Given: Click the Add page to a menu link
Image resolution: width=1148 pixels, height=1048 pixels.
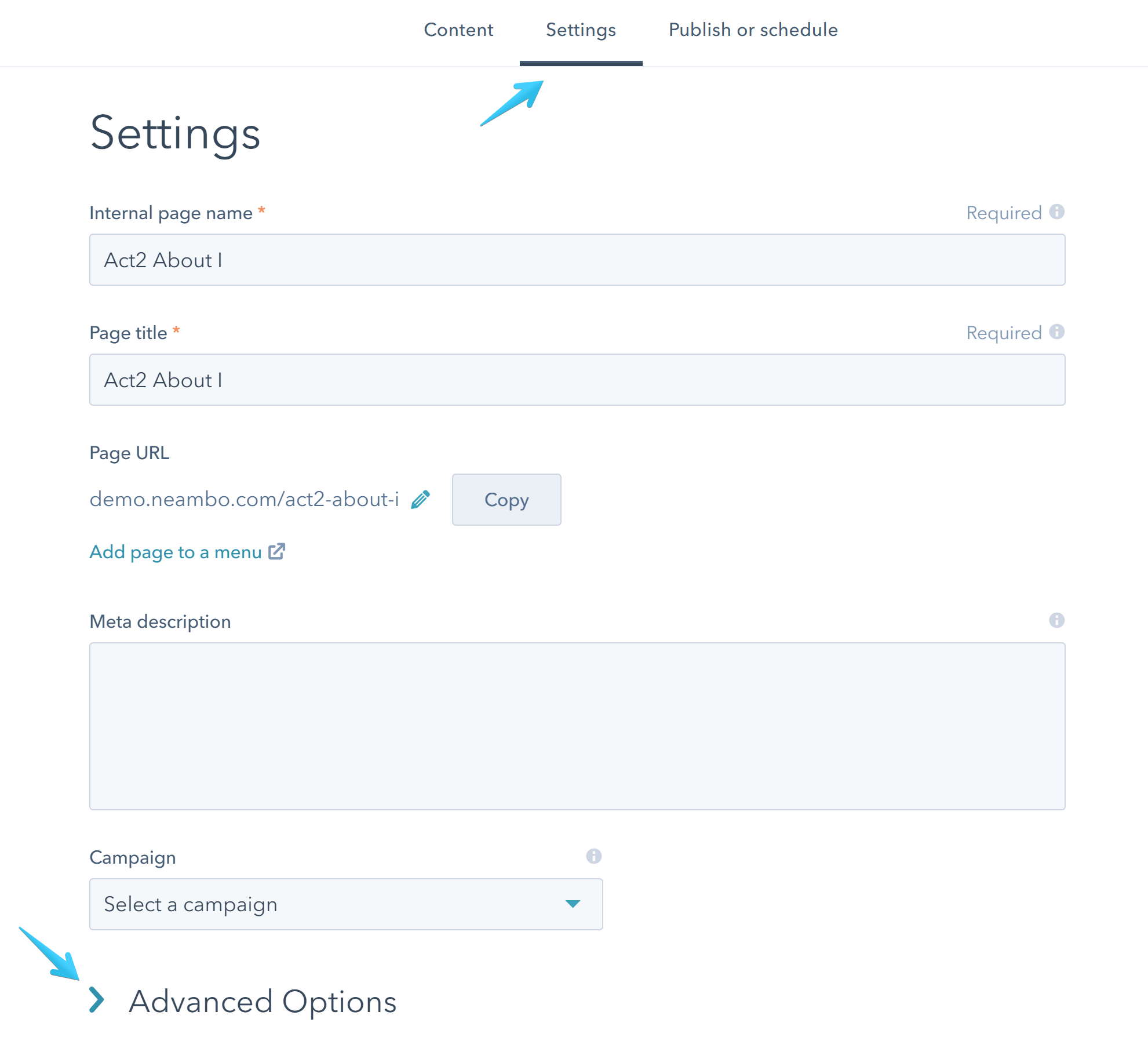Looking at the screenshot, I should (x=175, y=551).
